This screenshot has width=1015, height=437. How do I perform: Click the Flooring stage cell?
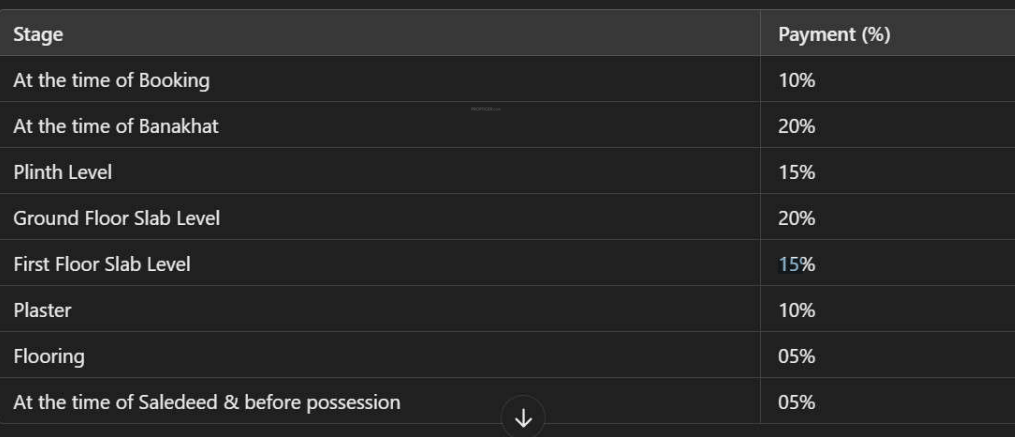[x=380, y=356]
